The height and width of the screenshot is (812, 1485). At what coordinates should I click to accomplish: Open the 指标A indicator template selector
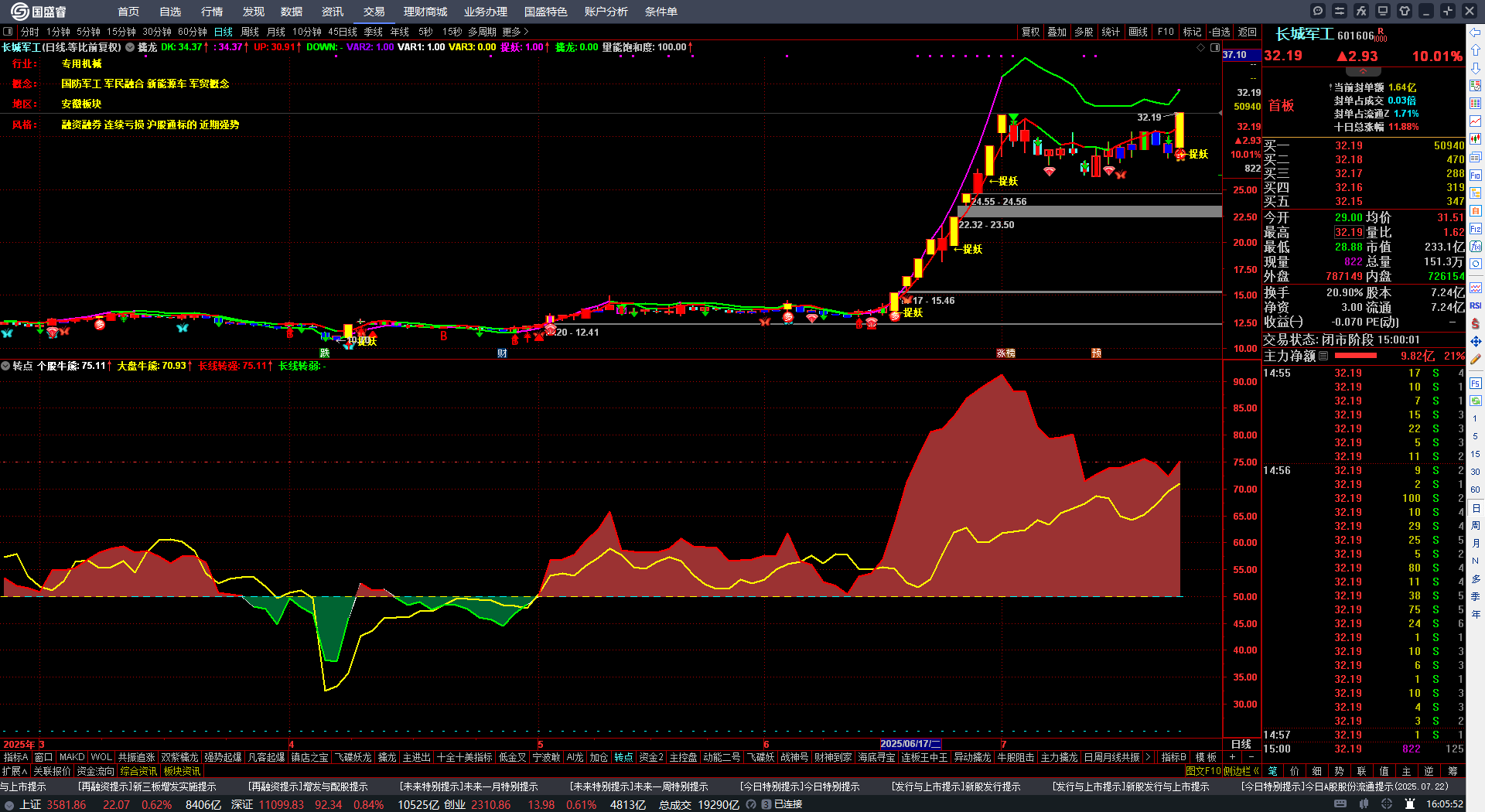(15, 757)
